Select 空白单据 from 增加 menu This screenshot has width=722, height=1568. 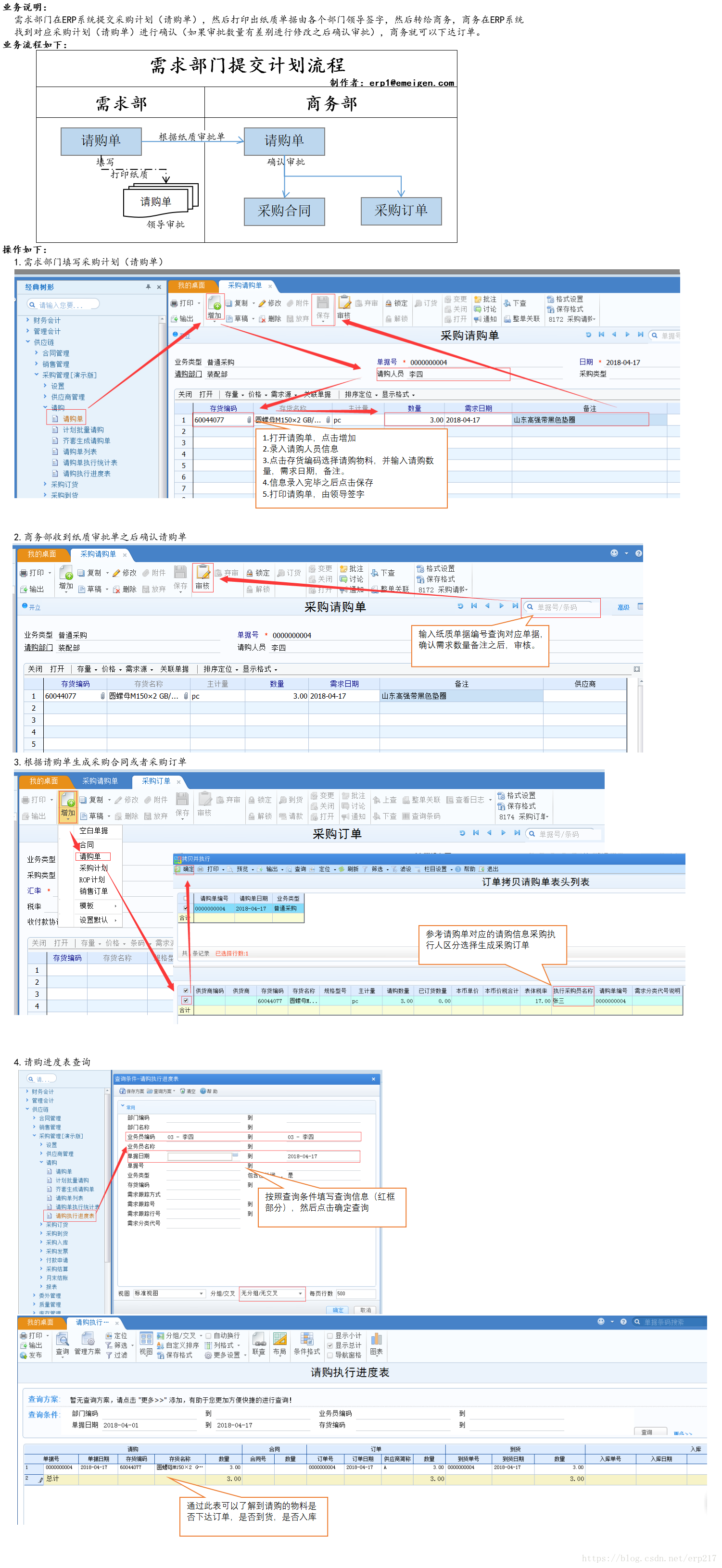point(93,830)
